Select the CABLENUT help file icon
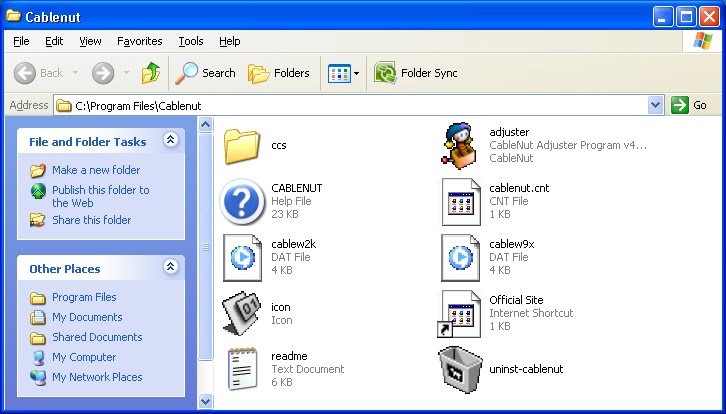 (242, 202)
